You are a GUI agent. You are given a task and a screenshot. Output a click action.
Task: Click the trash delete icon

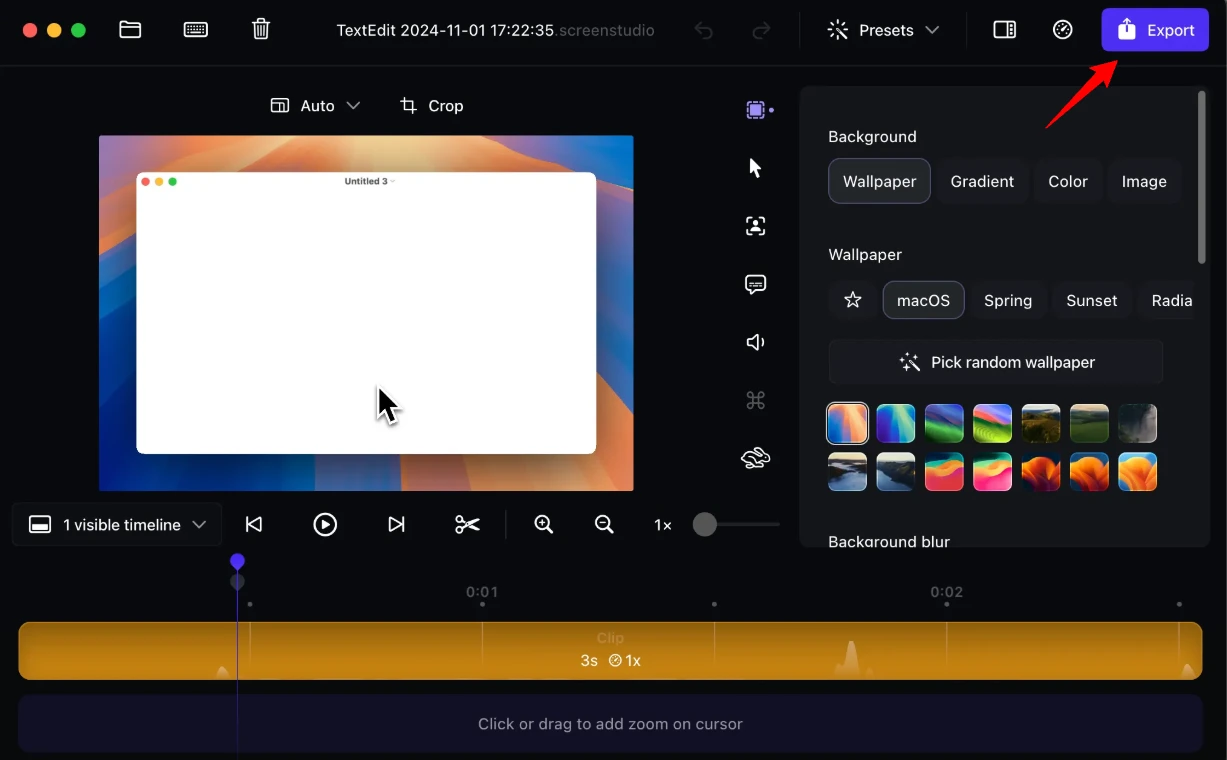(261, 29)
